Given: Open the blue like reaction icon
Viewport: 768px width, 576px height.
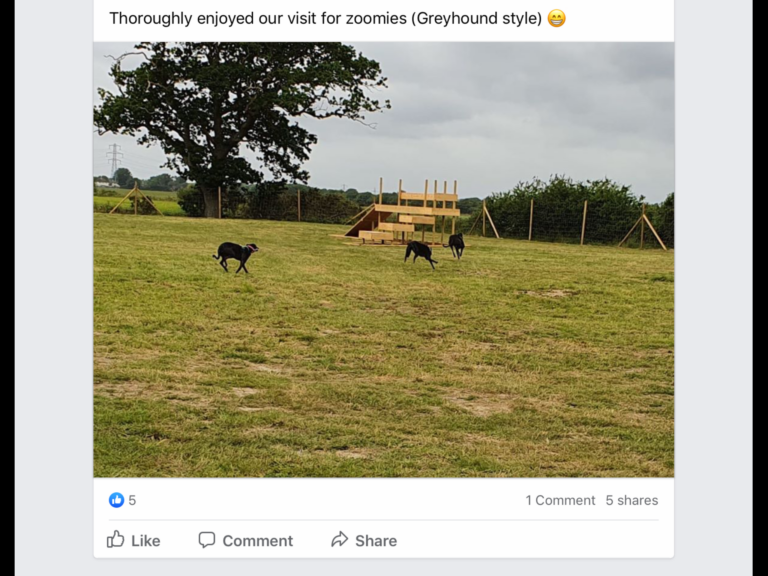Looking at the screenshot, I should (116, 500).
